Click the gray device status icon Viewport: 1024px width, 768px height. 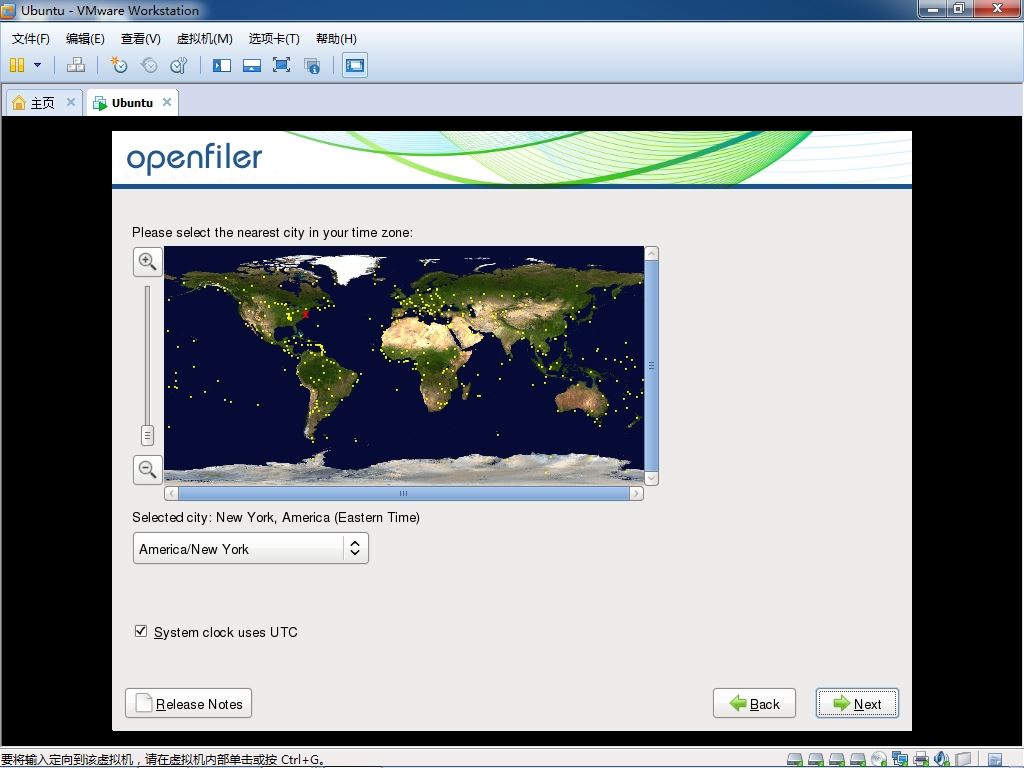pos(963,759)
